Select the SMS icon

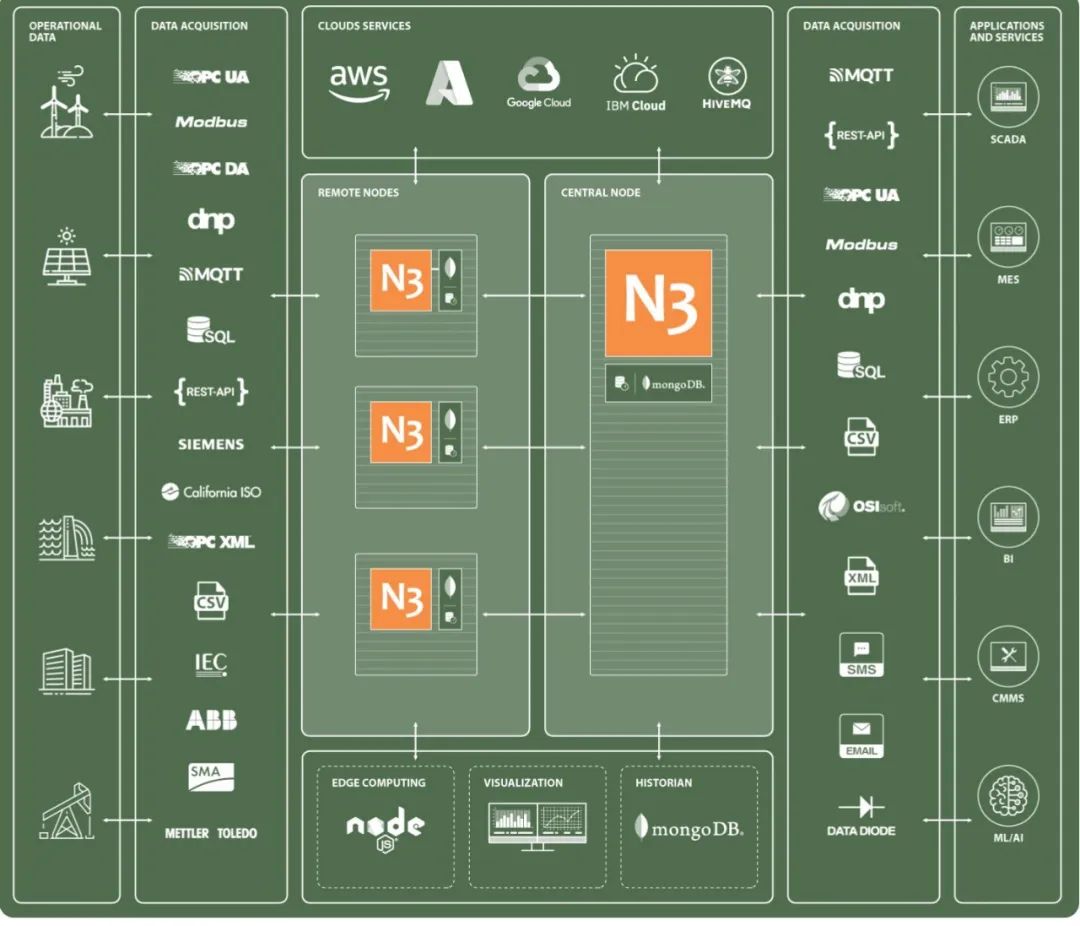861,655
